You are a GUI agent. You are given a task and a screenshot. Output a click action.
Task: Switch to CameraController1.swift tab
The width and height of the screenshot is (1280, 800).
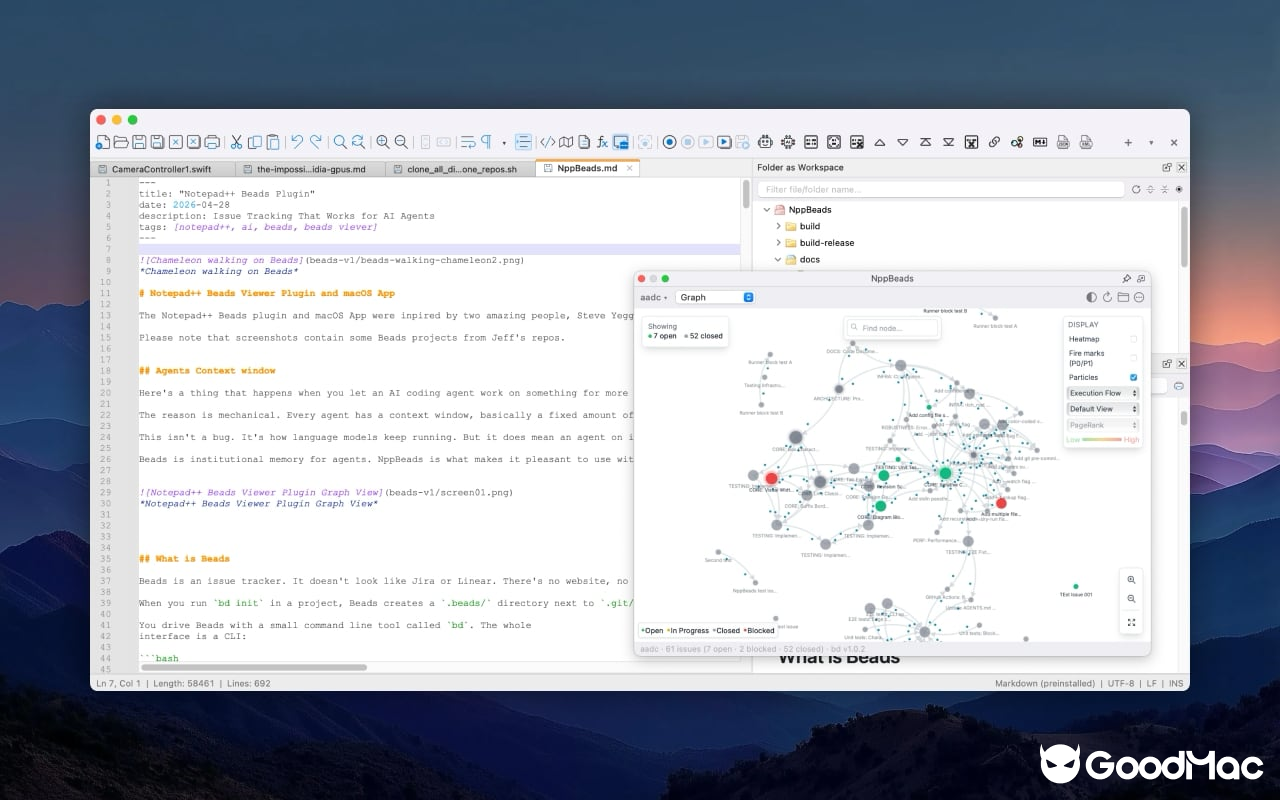(x=162, y=169)
